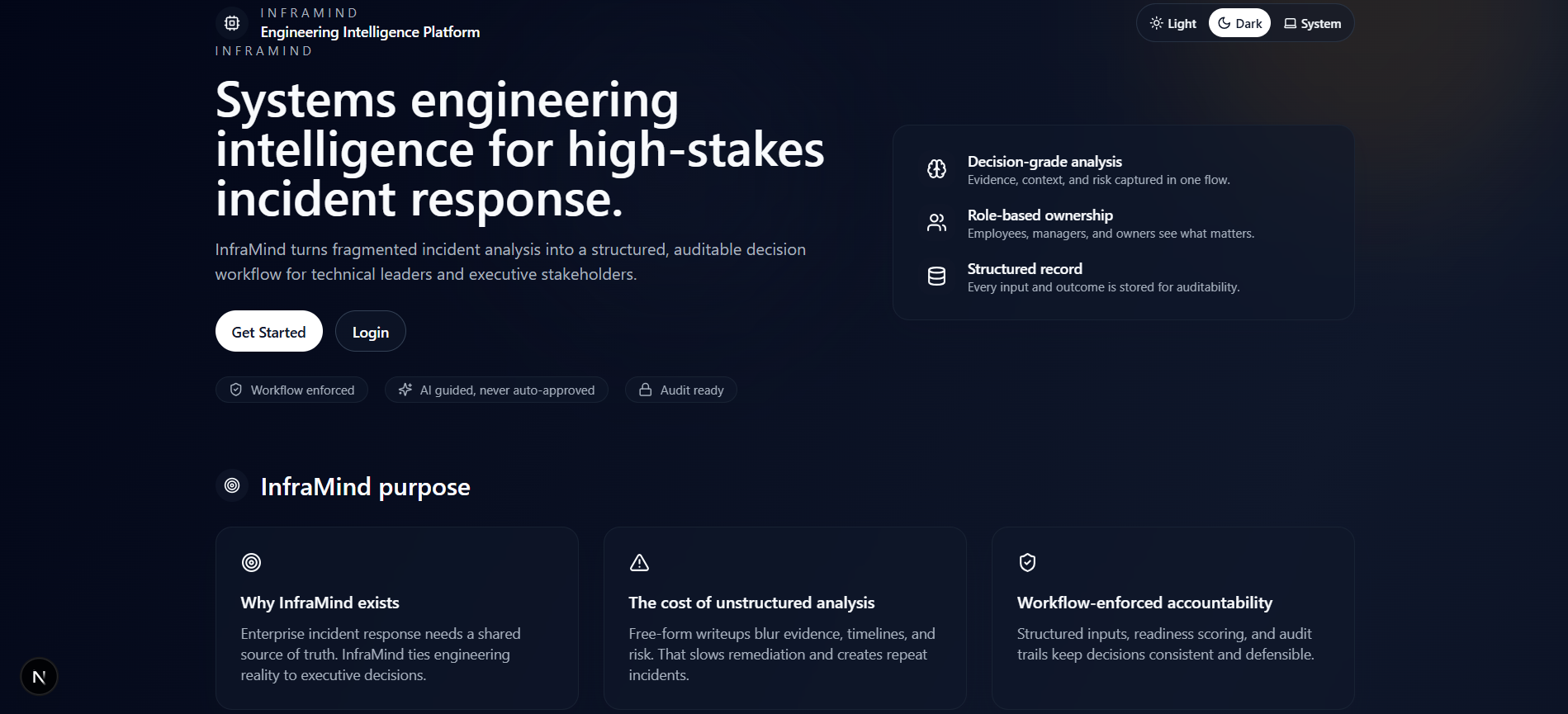Click the shield icon in Workflow enforced badge
This screenshot has height=714, width=1568.
(x=236, y=390)
